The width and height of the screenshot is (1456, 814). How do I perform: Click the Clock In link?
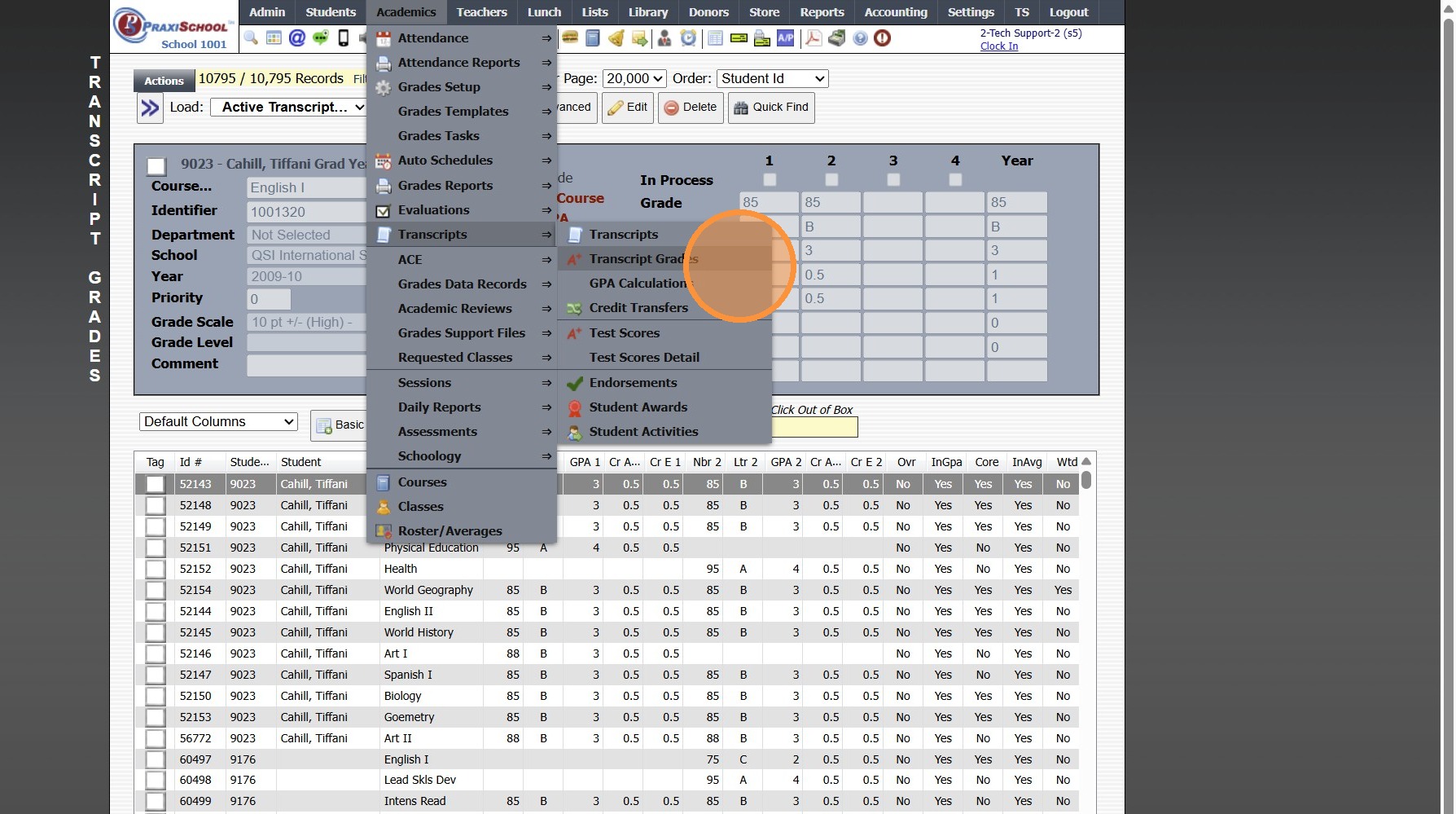click(x=998, y=46)
